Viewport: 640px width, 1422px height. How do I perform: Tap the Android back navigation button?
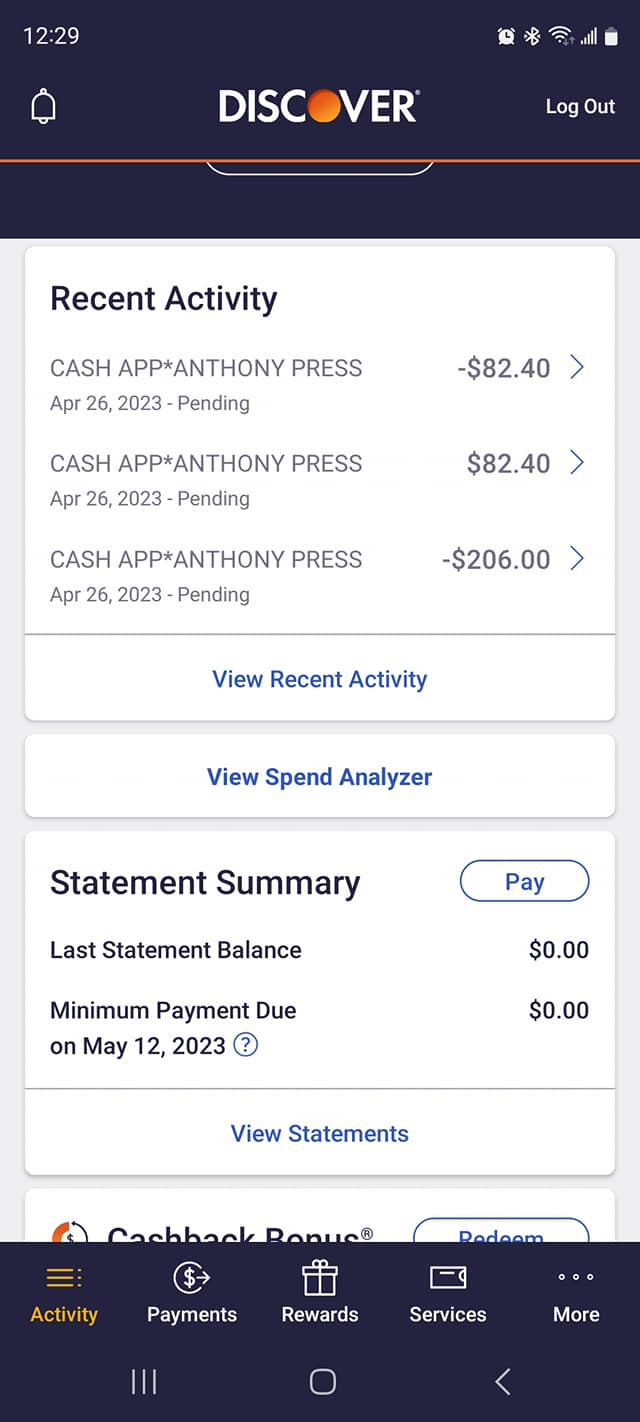(503, 1382)
